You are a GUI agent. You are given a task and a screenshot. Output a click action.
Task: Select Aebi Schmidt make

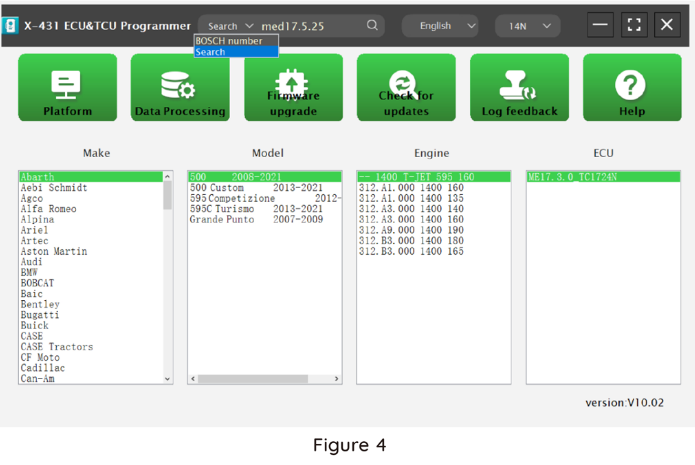(x=91, y=188)
